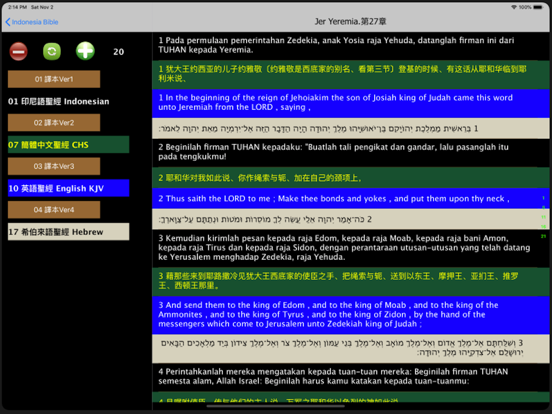Tap the green plus increase font icon

pyautogui.click(x=85, y=51)
